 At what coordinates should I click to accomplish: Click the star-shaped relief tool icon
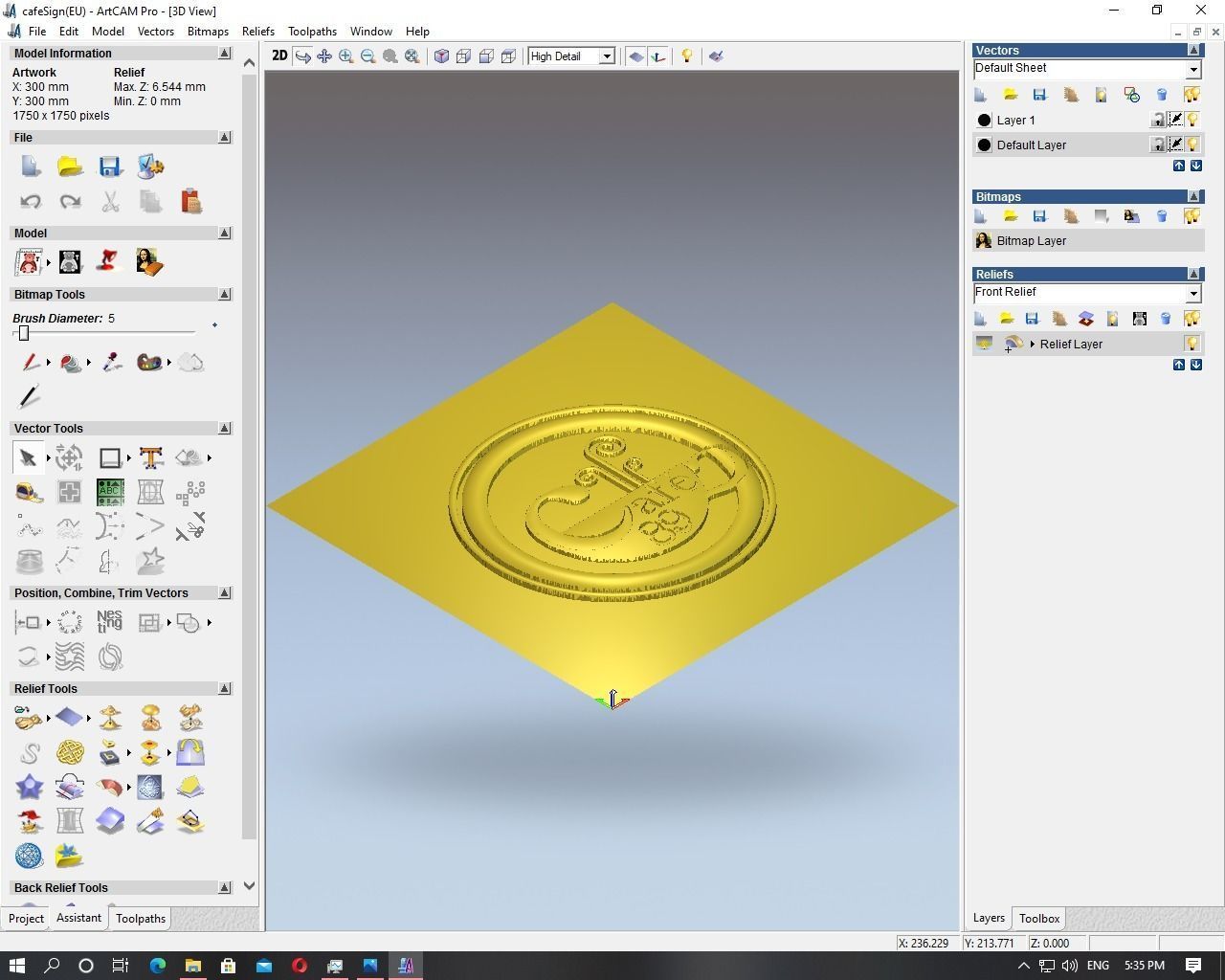tap(30, 787)
